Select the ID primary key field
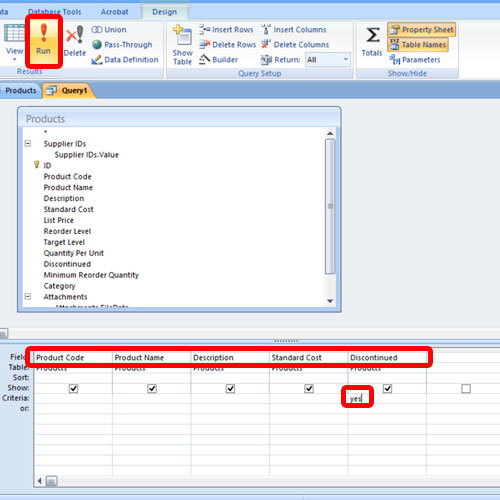 click(x=47, y=165)
